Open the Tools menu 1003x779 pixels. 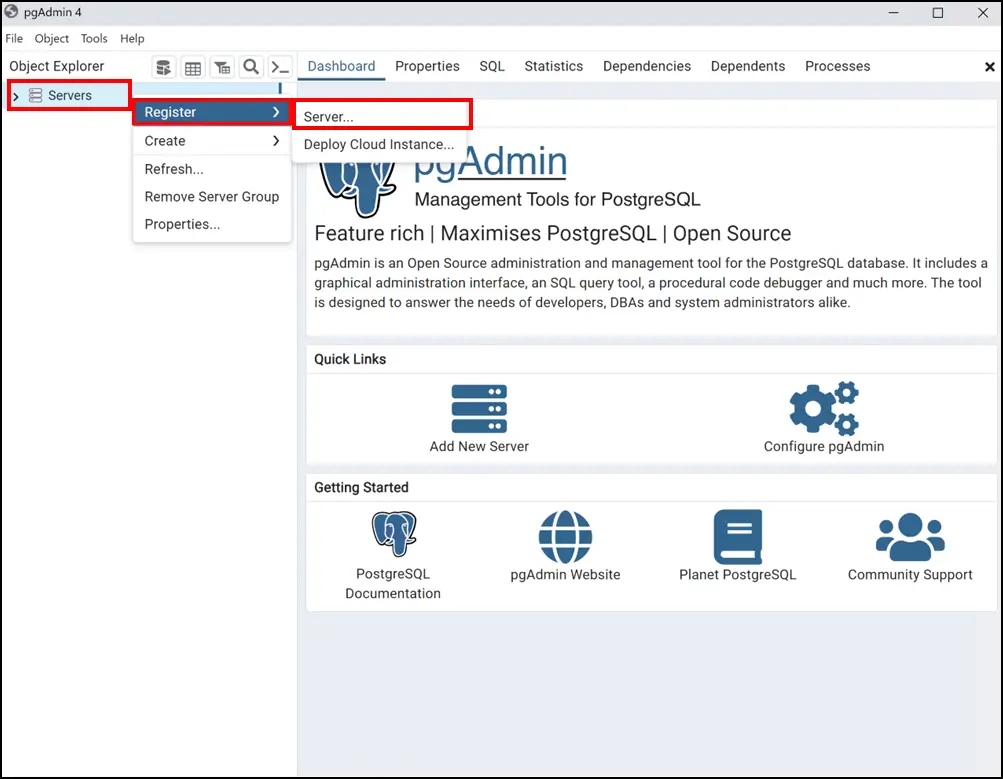(x=94, y=38)
